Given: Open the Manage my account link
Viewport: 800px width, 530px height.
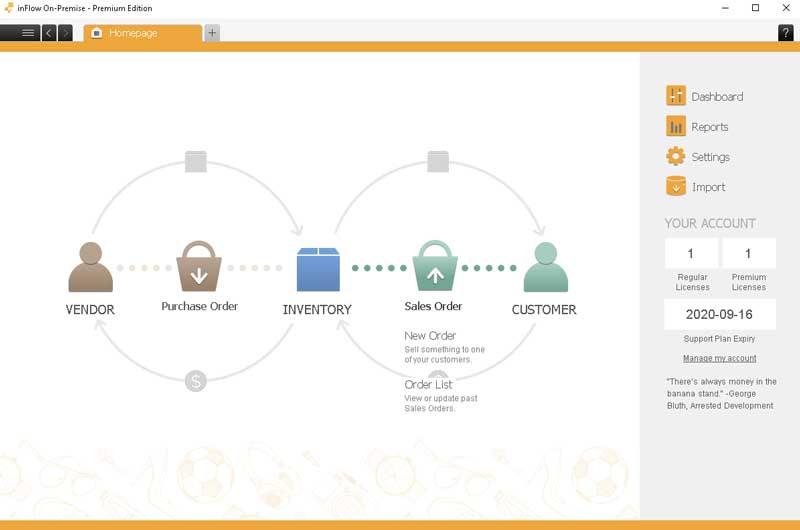Looking at the screenshot, I should [719, 358].
